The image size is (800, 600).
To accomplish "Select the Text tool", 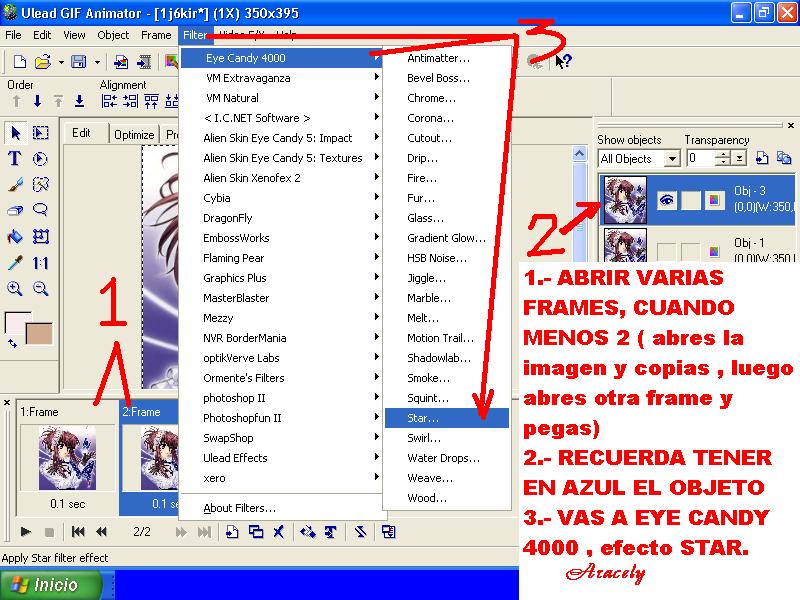I will (15, 159).
